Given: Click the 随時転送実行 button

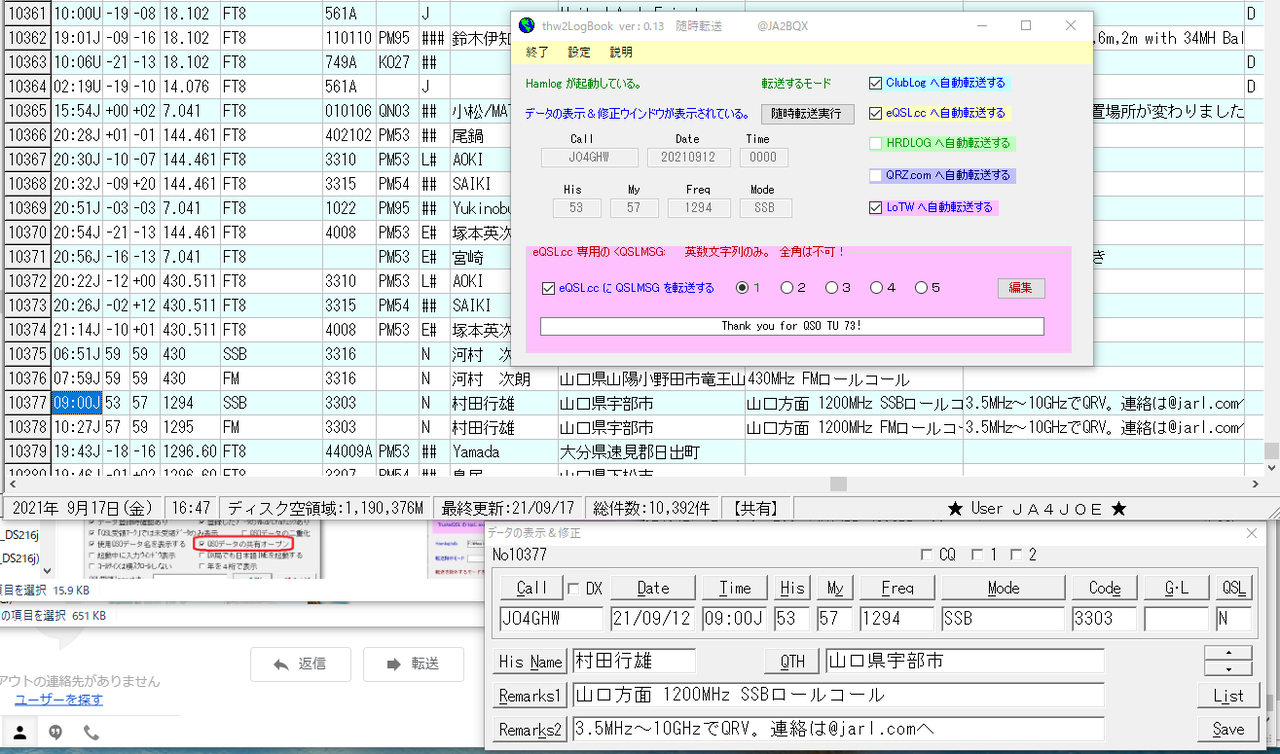Looking at the screenshot, I should click(808, 114).
